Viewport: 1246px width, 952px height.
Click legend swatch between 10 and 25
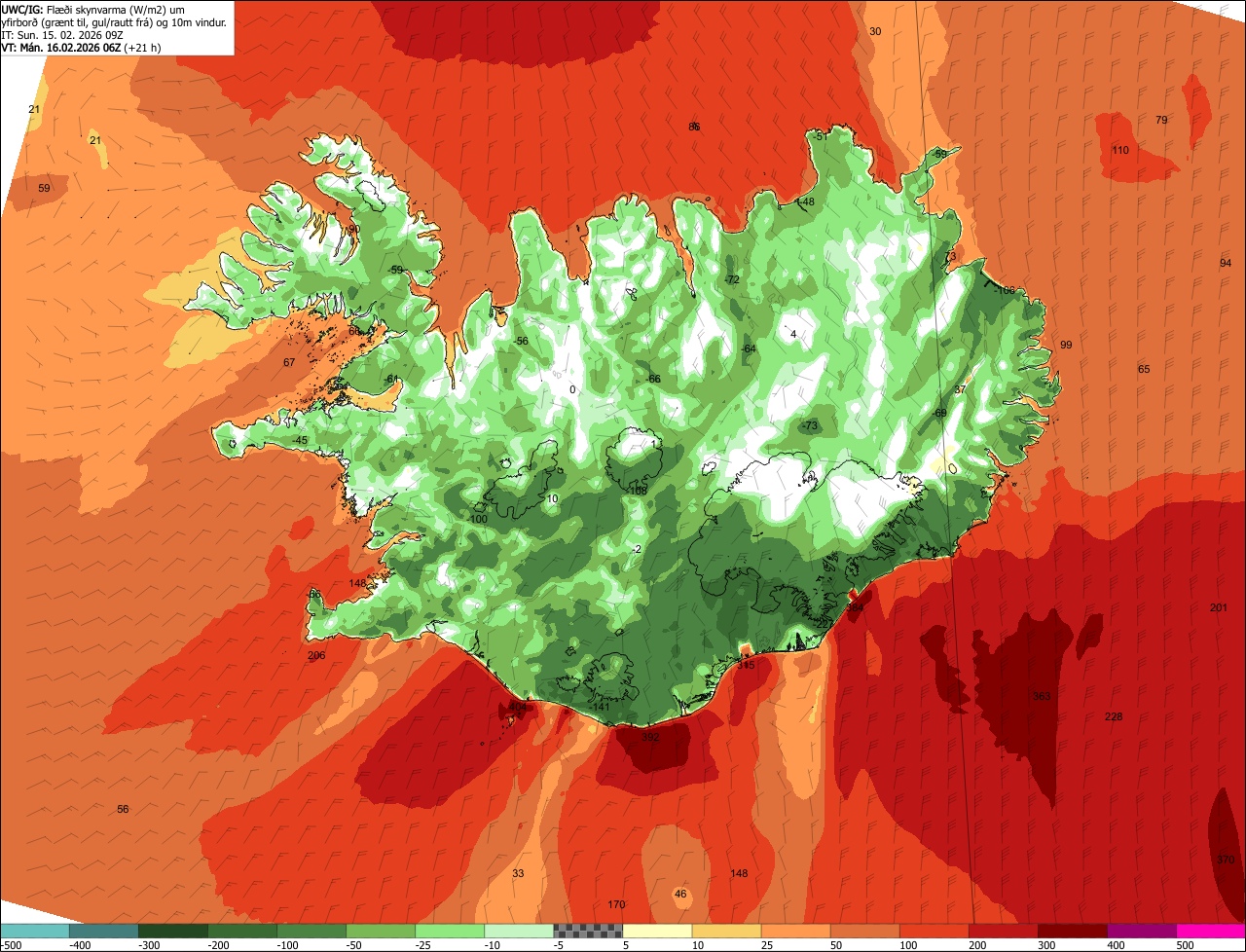pyautogui.click(x=726, y=931)
